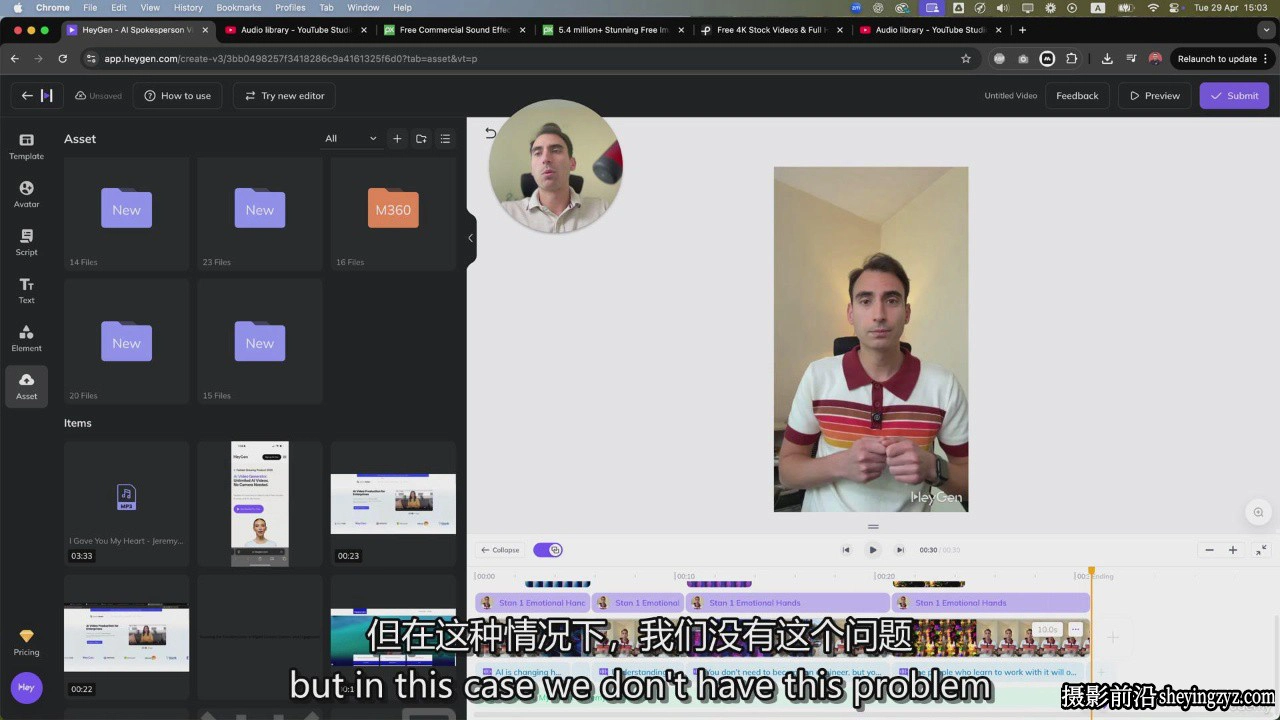Open the folder with 20 Files
1280x720 pixels.
(x=126, y=341)
